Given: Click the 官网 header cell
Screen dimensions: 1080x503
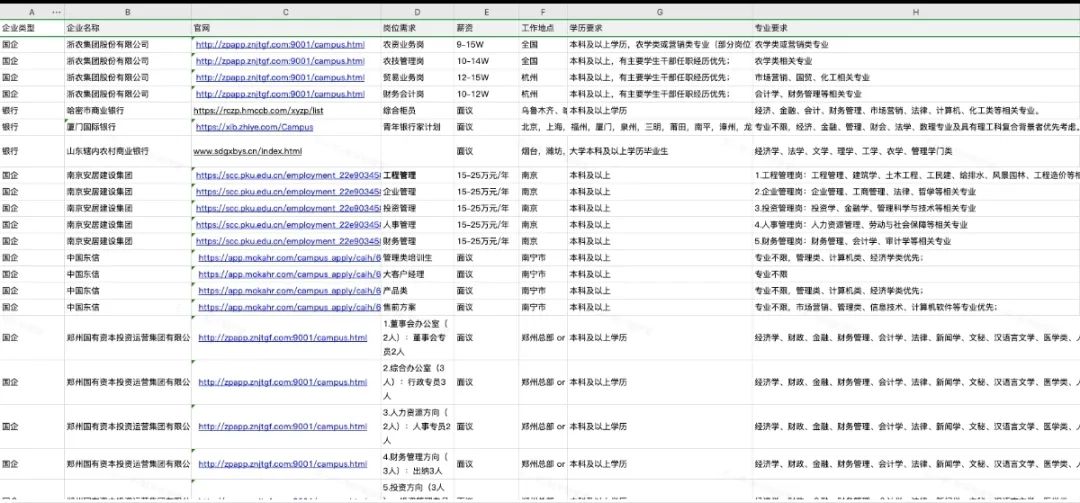Looking at the screenshot, I should click(x=286, y=28).
